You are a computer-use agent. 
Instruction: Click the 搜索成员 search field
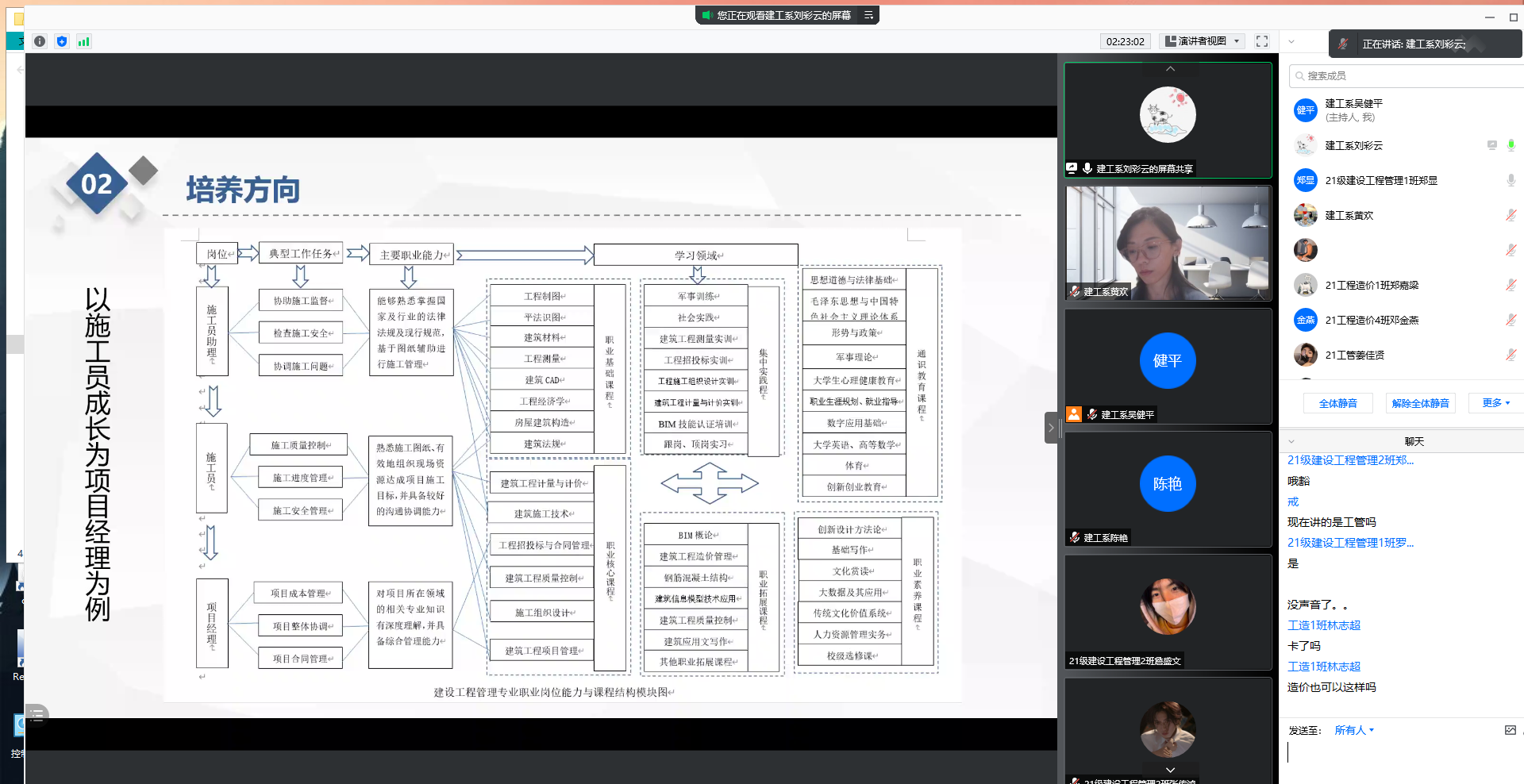pos(1405,75)
